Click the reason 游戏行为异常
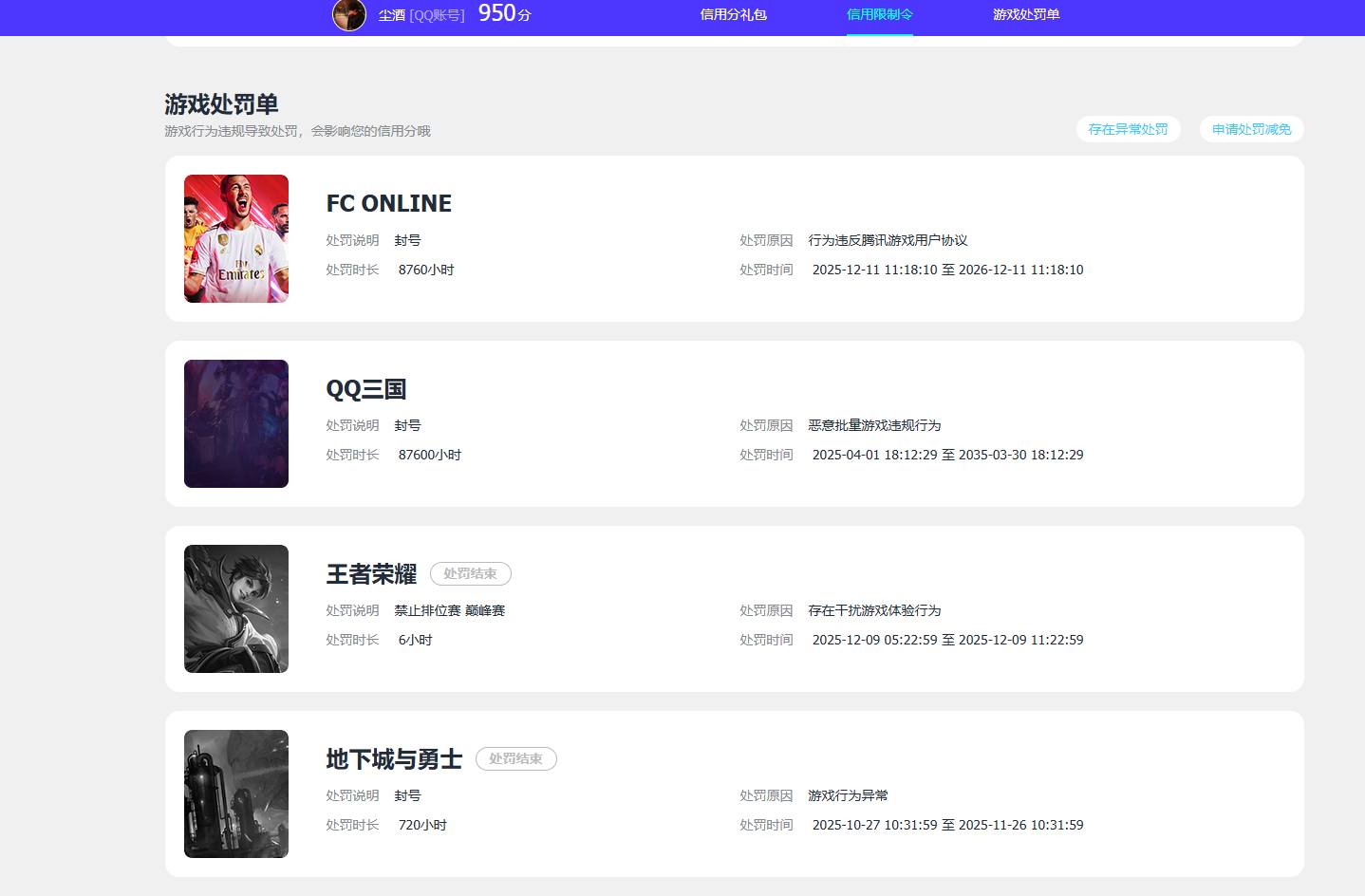The width and height of the screenshot is (1365, 896). tap(849, 795)
